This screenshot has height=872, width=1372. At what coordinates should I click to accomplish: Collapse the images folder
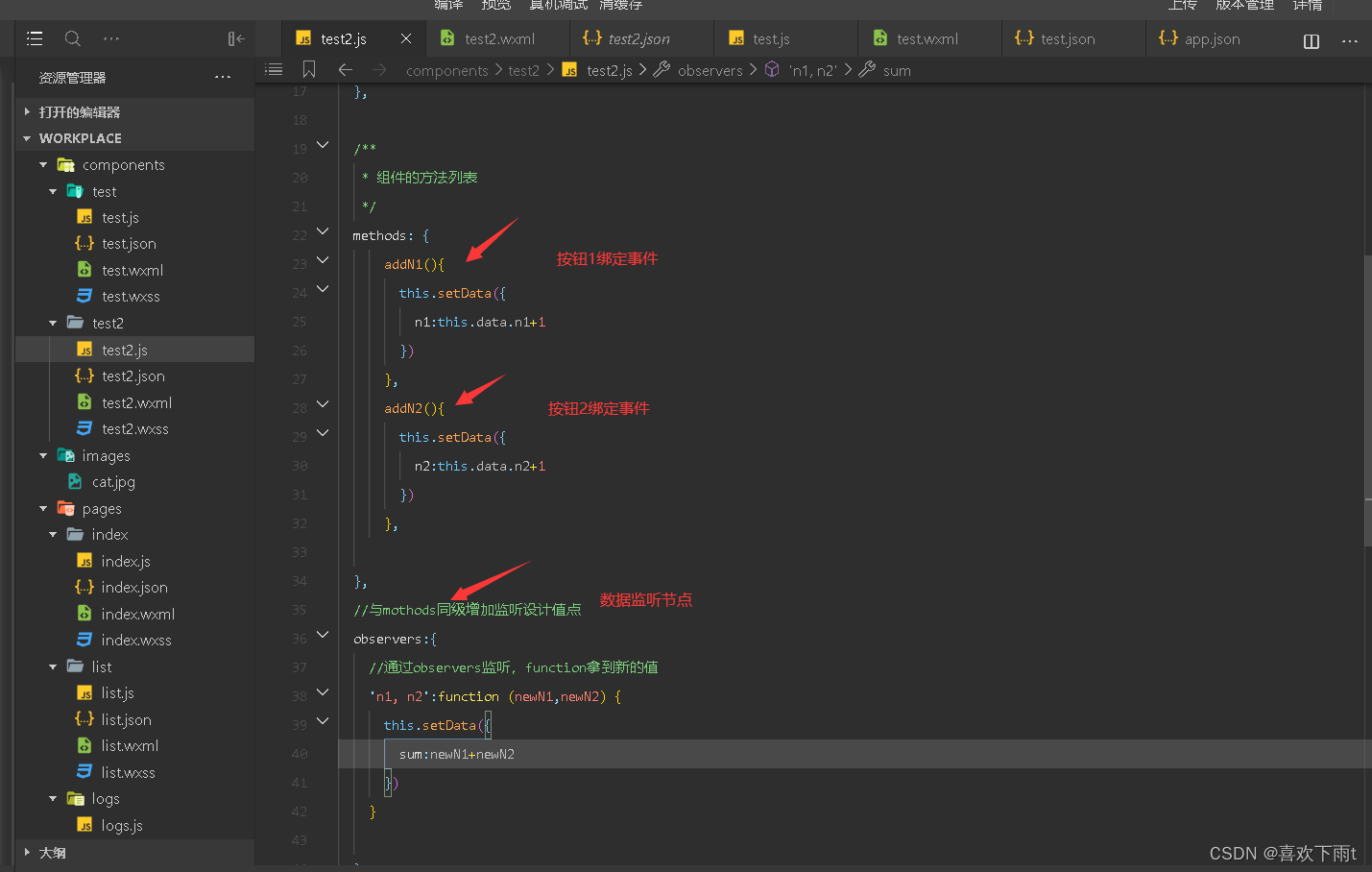pyautogui.click(x=43, y=455)
